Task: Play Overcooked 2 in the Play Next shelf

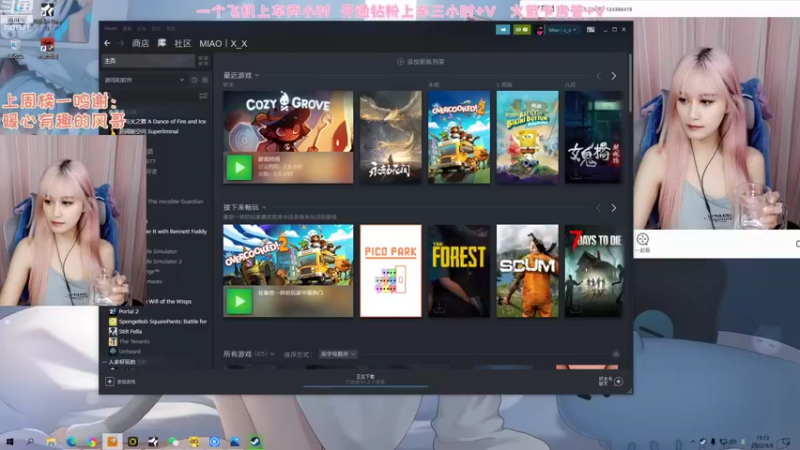Action: pyautogui.click(x=239, y=301)
